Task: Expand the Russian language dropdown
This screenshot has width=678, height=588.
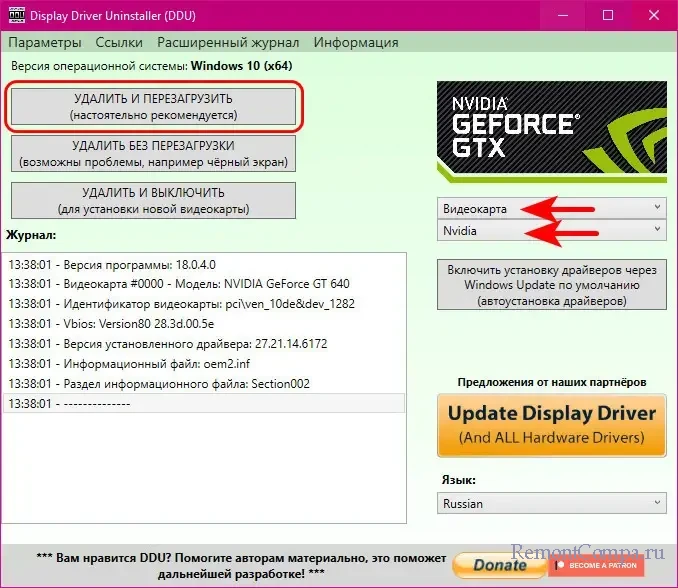Action: (x=552, y=503)
